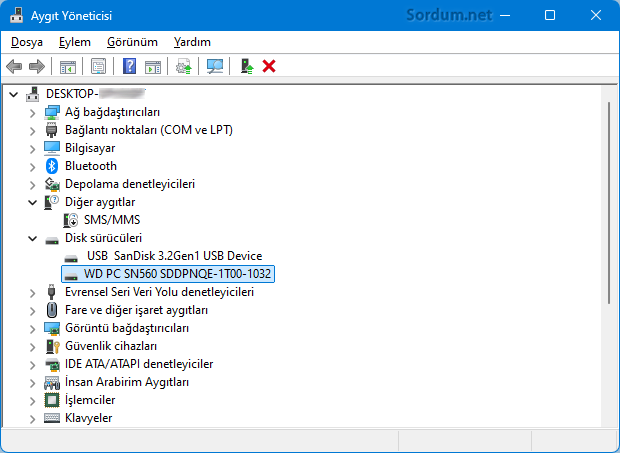Expand the Bilgisayar category
The height and width of the screenshot is (453, 620).
[32, 149]
